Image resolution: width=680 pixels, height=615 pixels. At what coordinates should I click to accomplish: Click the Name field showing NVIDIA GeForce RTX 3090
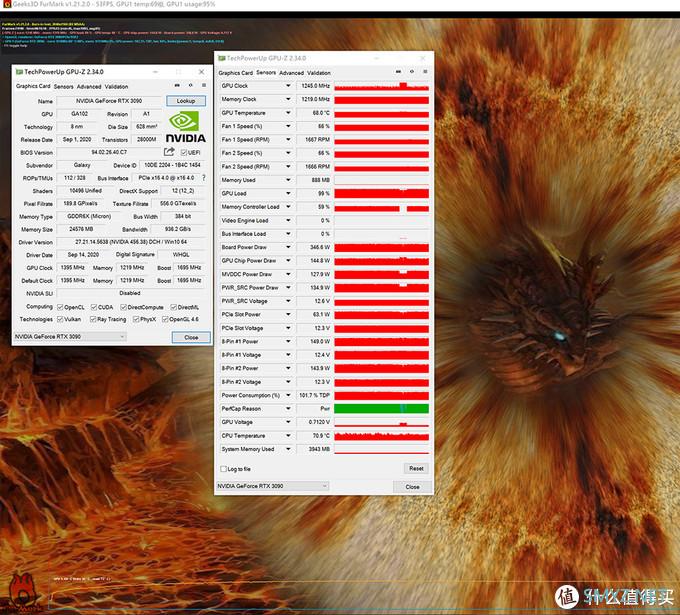coord(109,101)
